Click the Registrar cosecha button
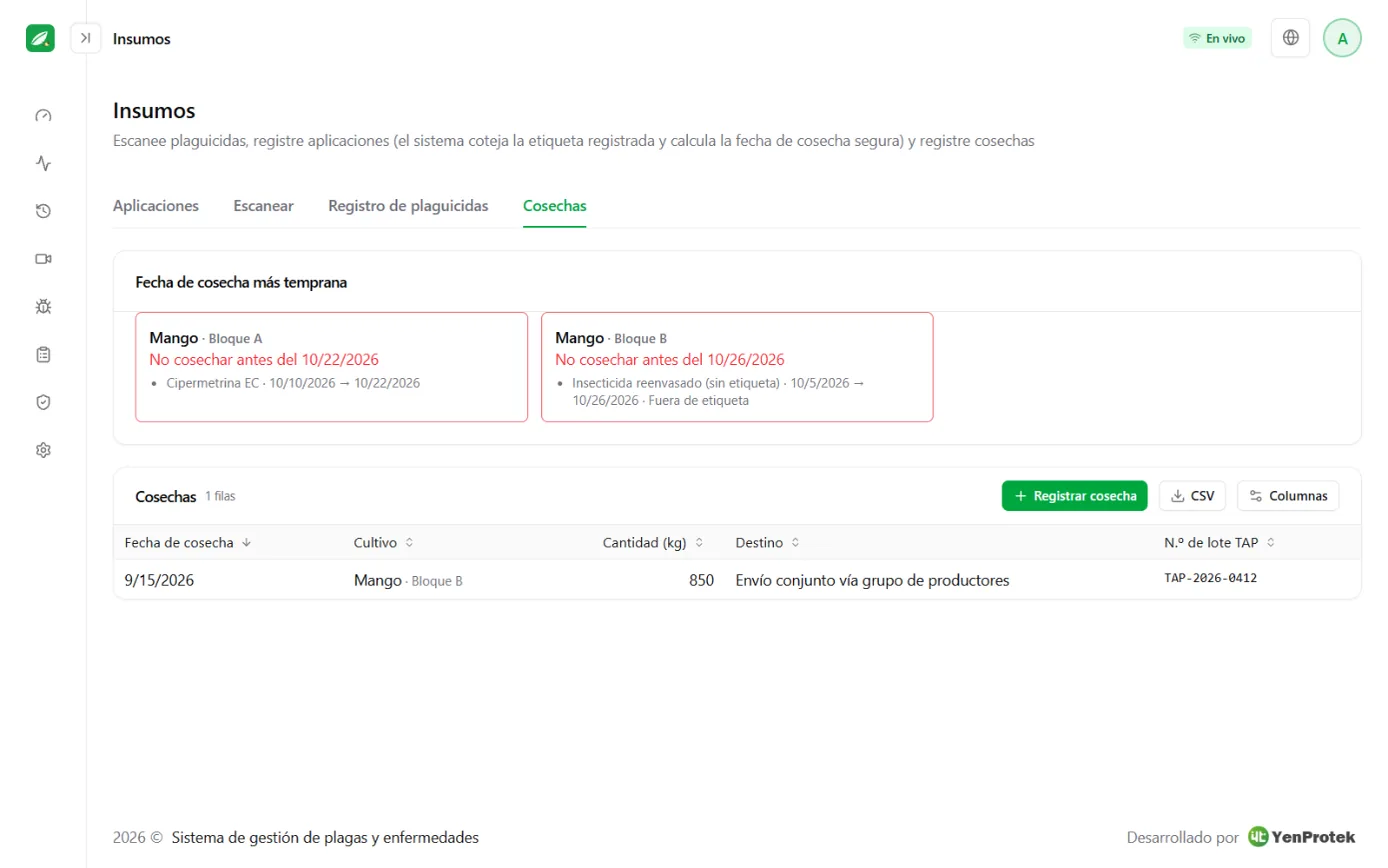Screen dimensions: 1388x868 [1075, 496]
